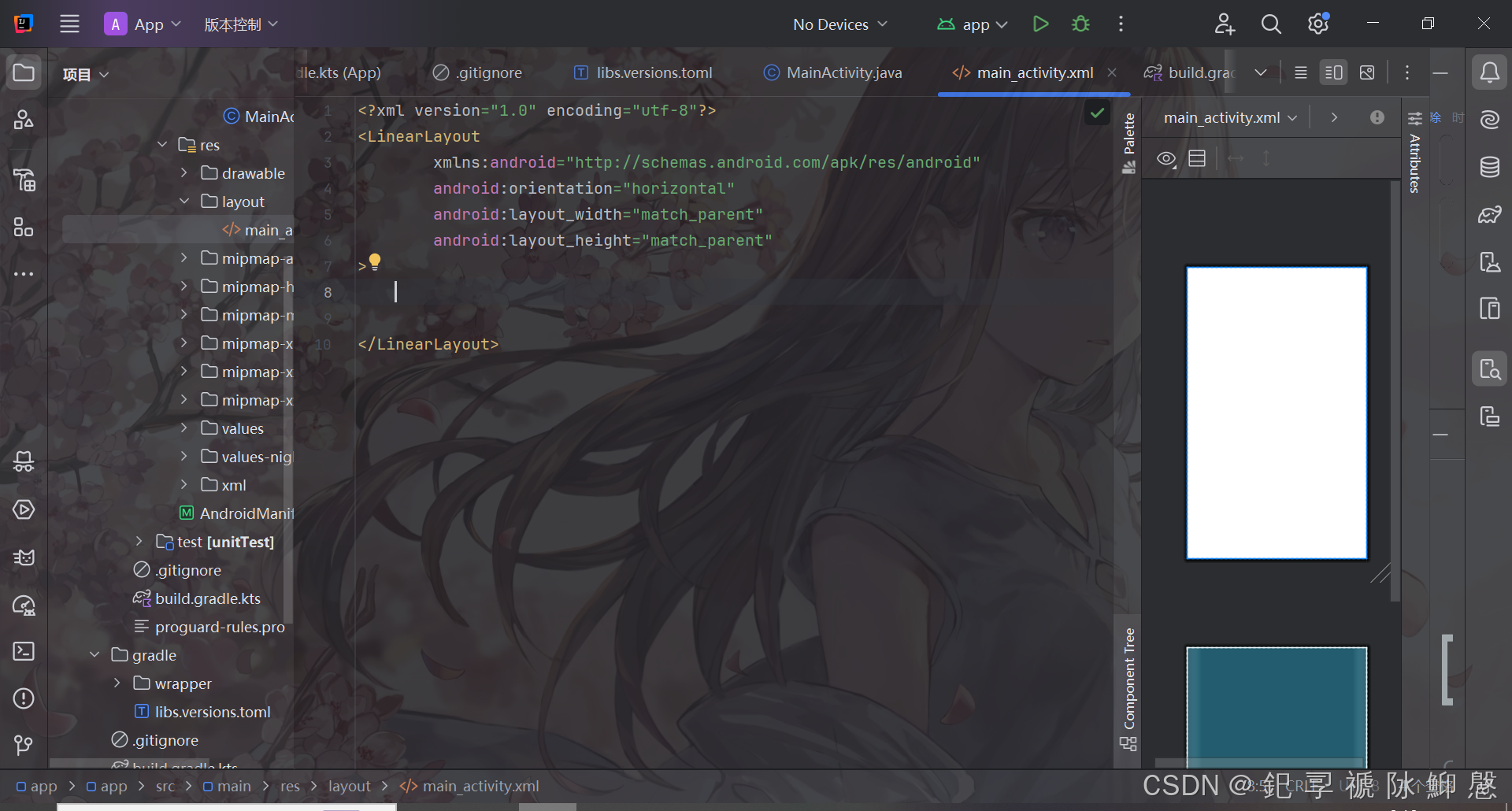Open the Run tool window icon
This screenshot has height=811, width=1512.
click(x=24, y=509)
